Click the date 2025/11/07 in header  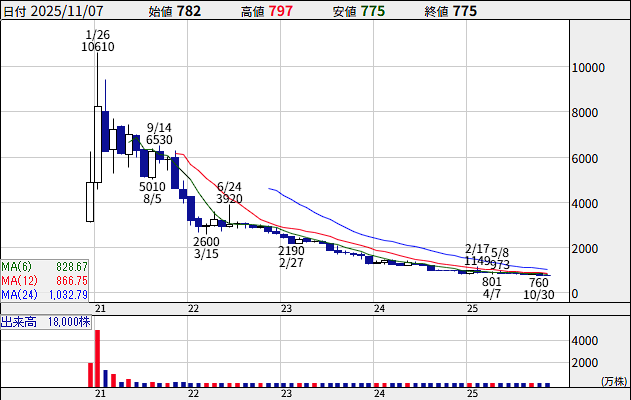(x=67, y=11)
